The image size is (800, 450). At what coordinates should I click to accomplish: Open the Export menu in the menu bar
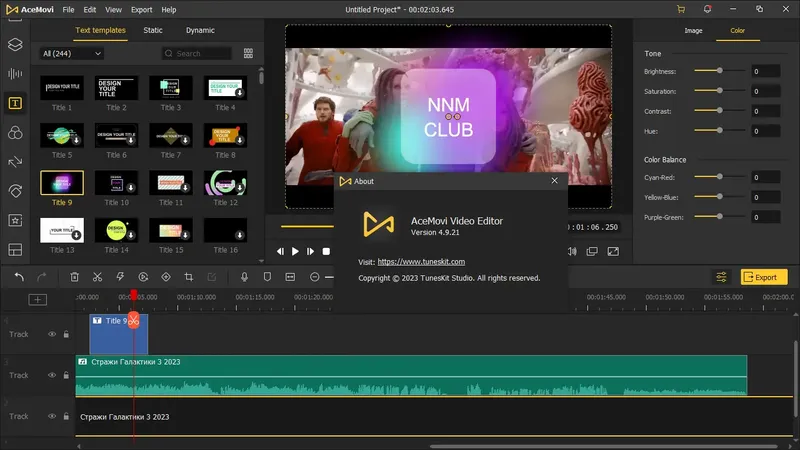[141, 9]
